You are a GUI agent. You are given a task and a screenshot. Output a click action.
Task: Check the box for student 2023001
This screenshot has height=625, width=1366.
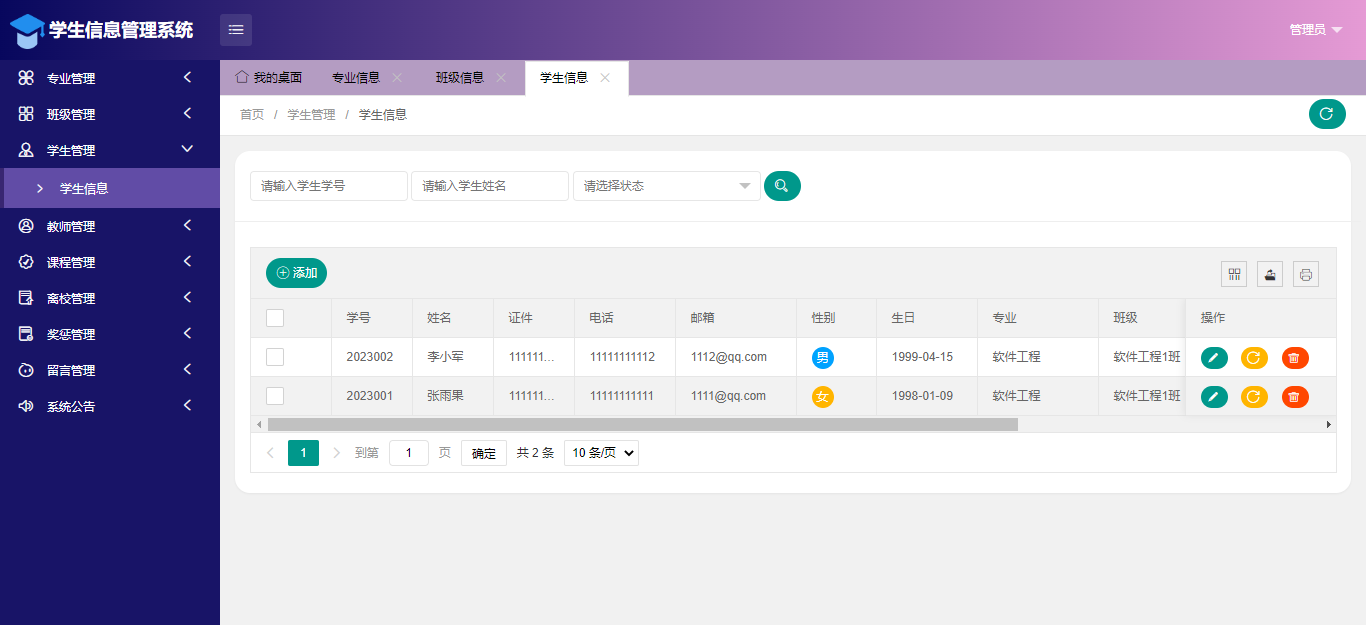coord(275,396)
